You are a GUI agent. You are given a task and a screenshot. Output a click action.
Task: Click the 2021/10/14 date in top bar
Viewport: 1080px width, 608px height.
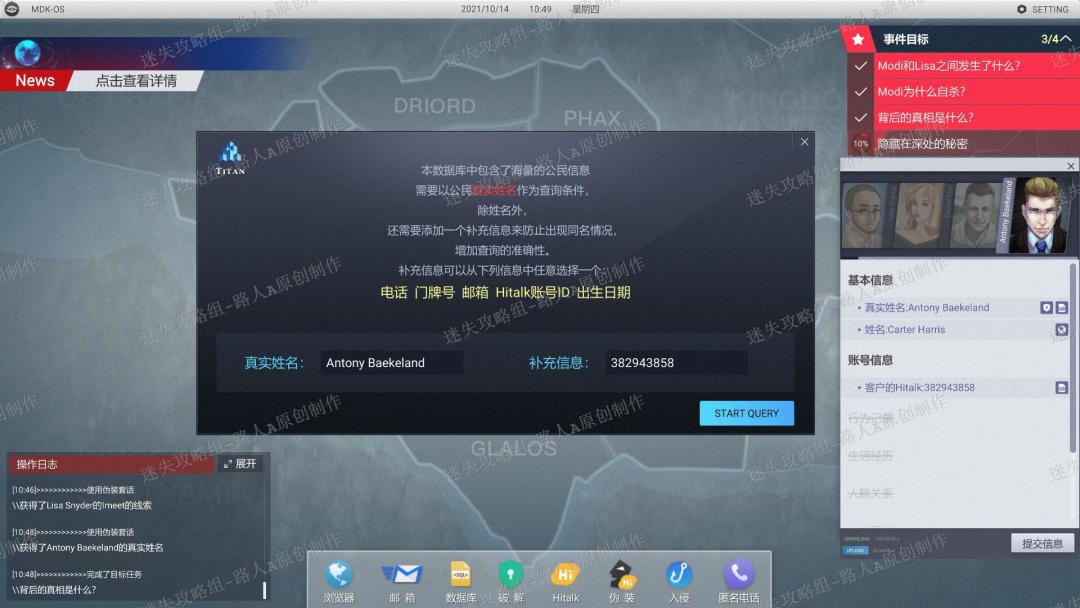(x=484, y=9)
